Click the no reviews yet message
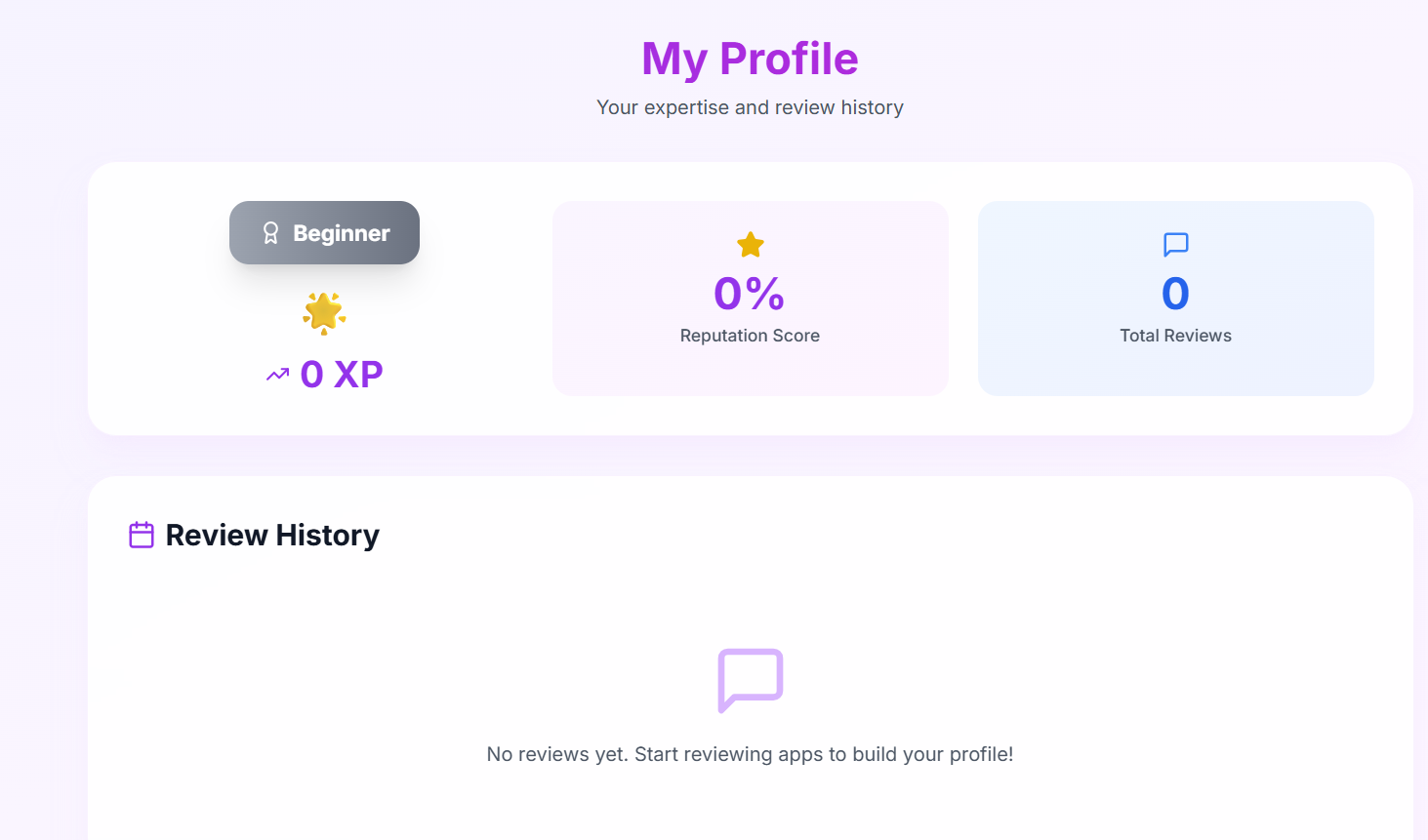The width and height of the screenshot is (1428, 840). click(750, 754)
